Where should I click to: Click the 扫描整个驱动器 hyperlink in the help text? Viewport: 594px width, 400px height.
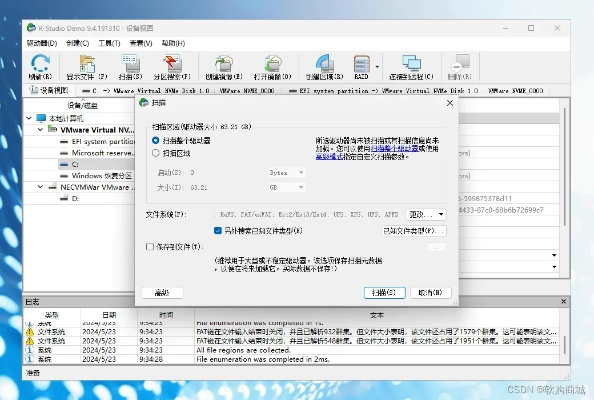[394, 148]
